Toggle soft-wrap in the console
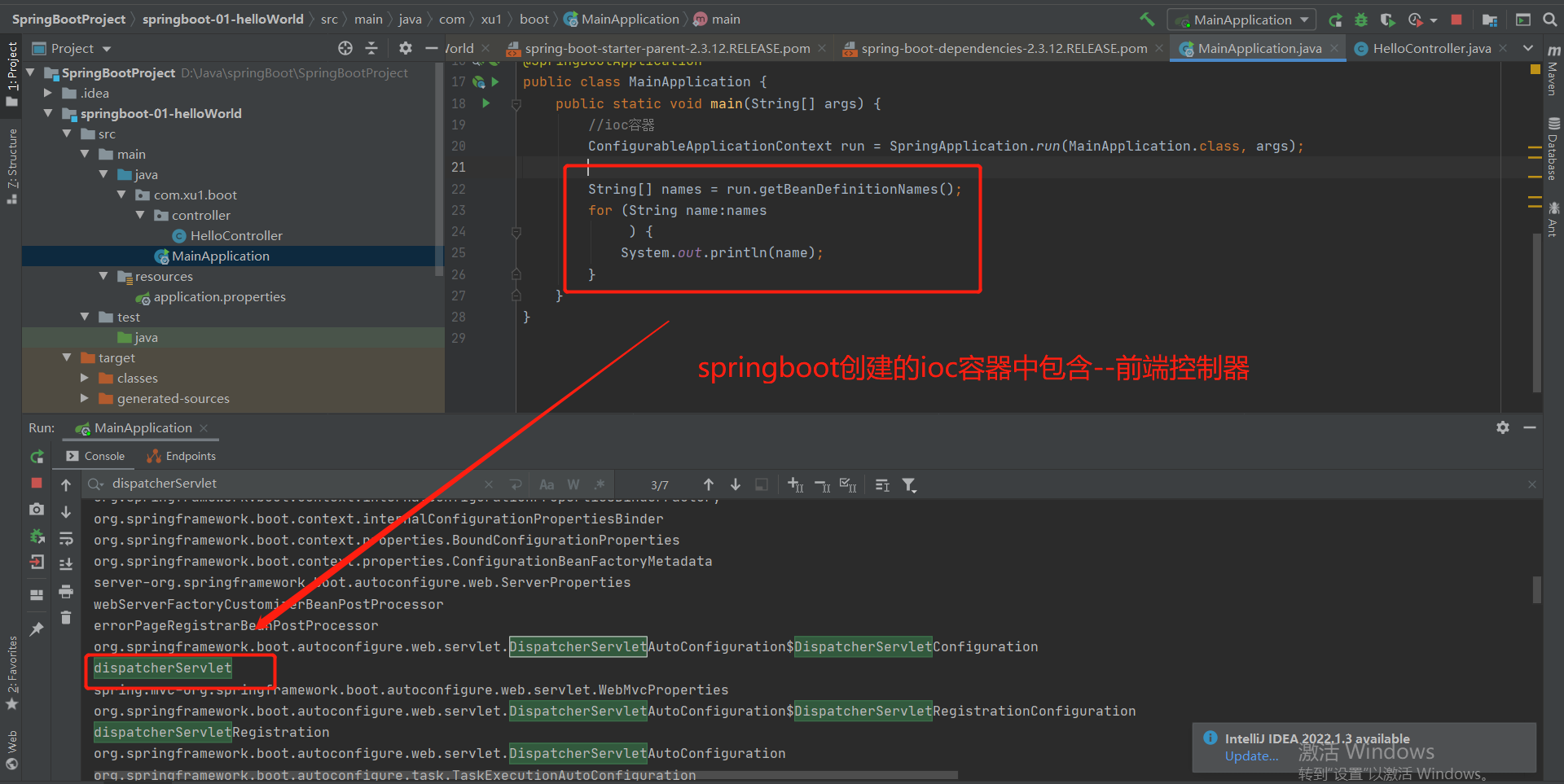Viewport: 1564px width, 784px height. pos(66,538)
